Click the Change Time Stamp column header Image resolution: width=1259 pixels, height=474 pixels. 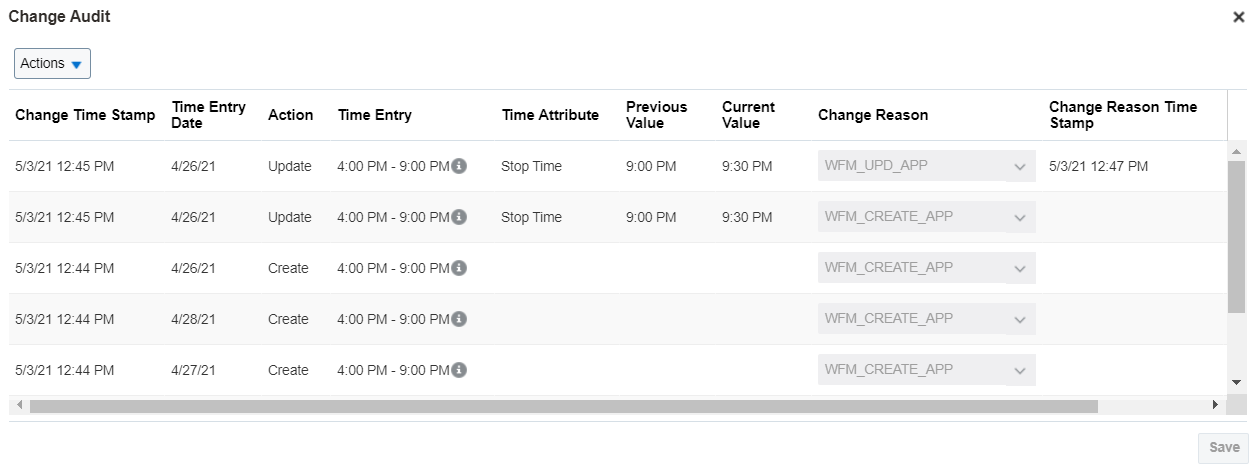pos(85,115)
